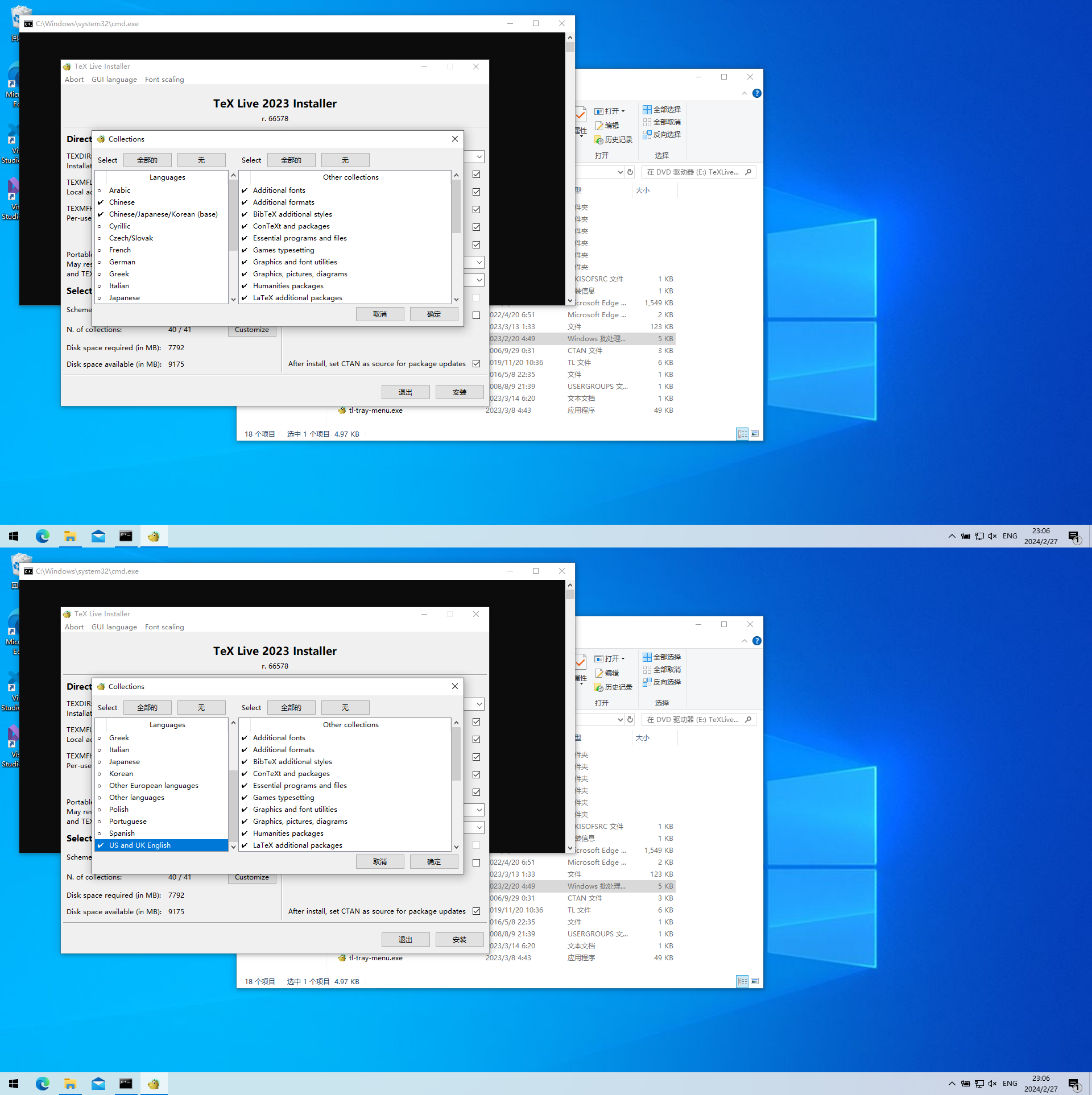Viewport: 1092px width, 1095px height.
Task: Click the ENG input indicator on lower taskbar
Action: click(1010, 1084)
